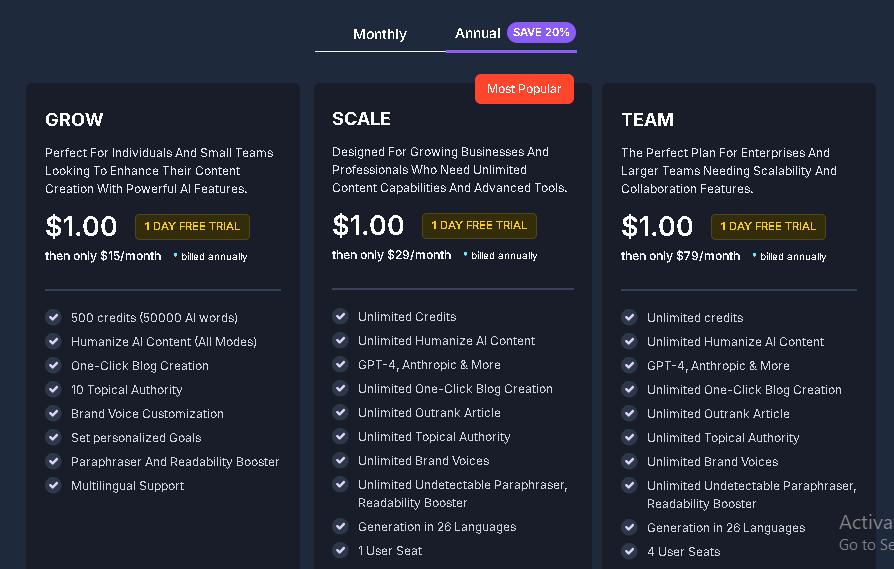
Task: Click check icon beside 500 credits feature
Action: (54, 317)
